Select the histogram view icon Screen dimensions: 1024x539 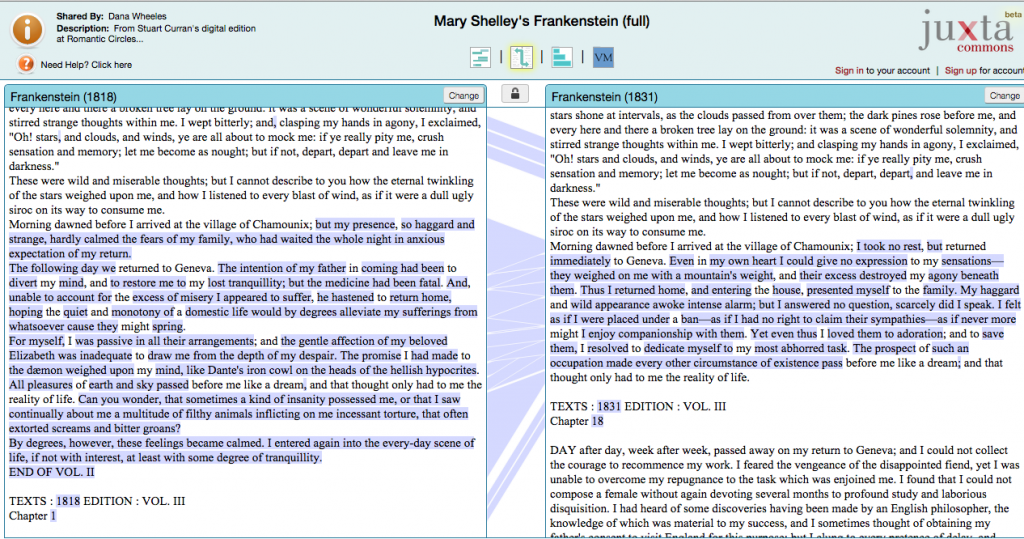[562, 57]
